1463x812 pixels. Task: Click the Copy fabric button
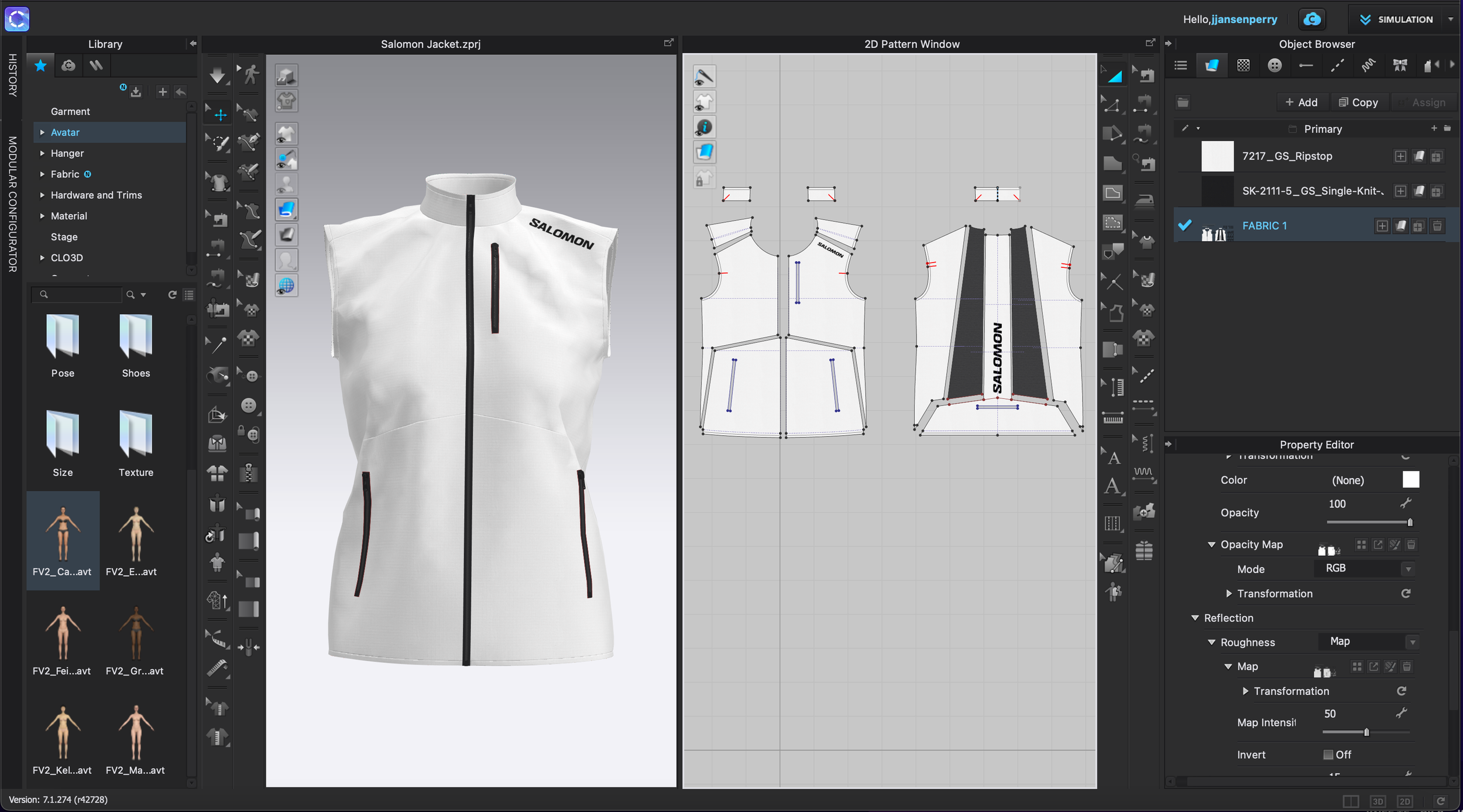coord(1358,102)
